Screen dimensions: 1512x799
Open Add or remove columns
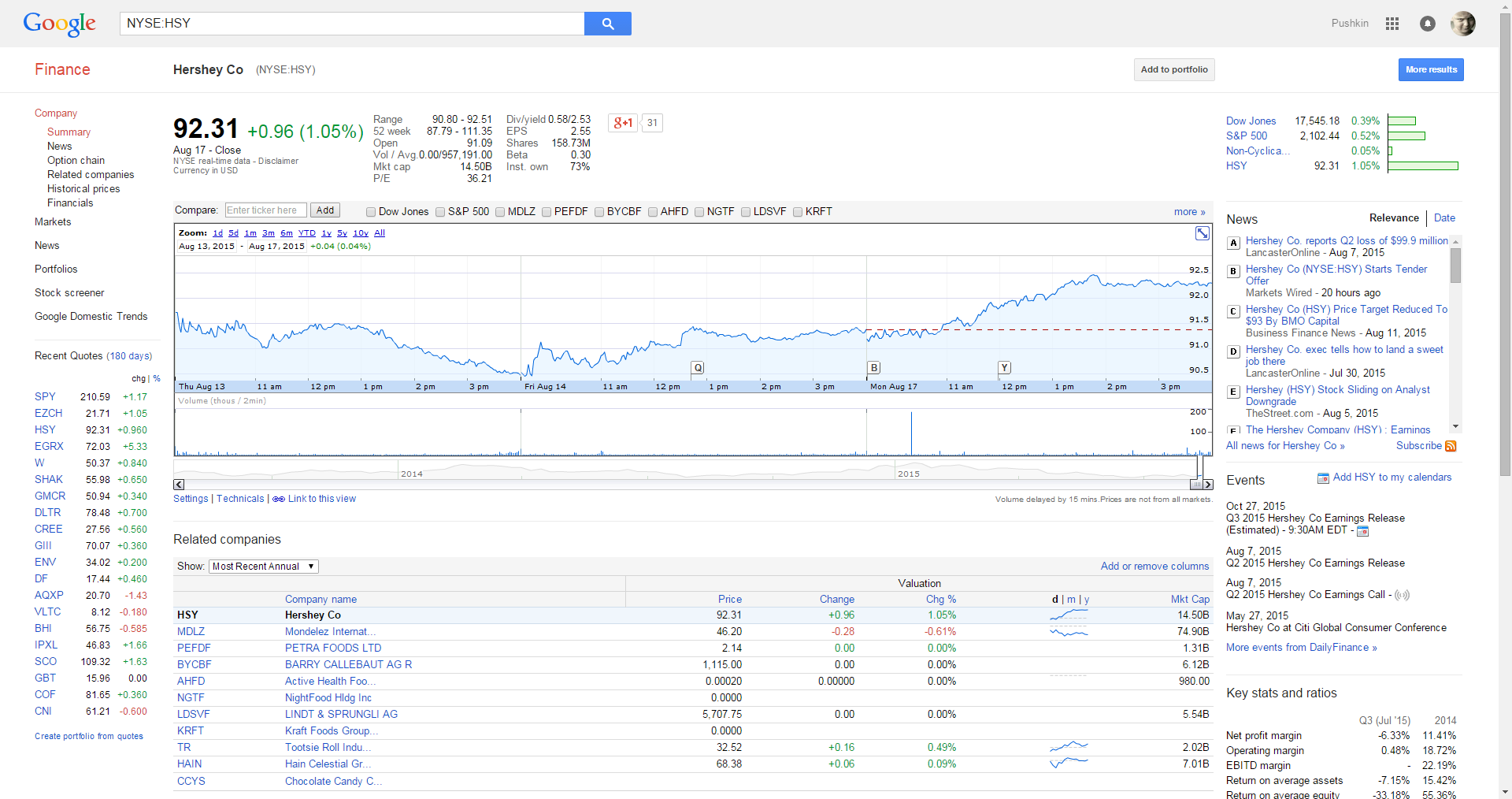coord(1154,567)
